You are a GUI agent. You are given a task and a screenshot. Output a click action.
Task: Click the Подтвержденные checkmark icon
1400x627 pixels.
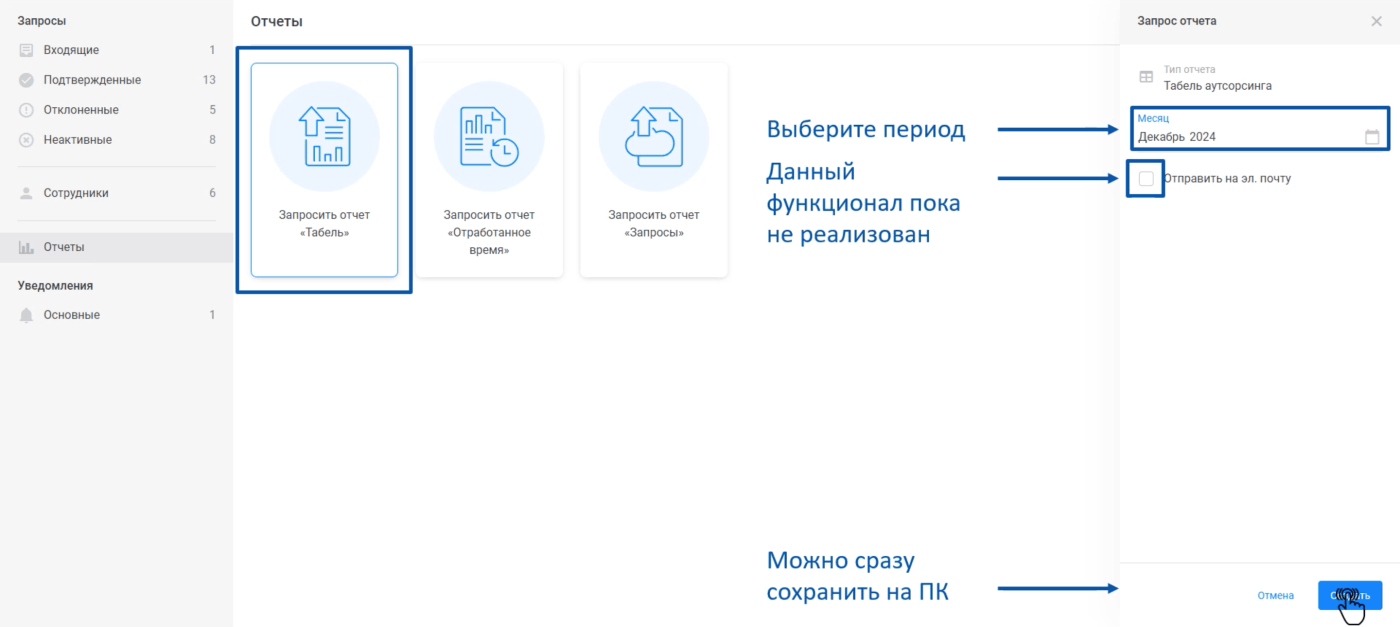(x=26, y=80)
